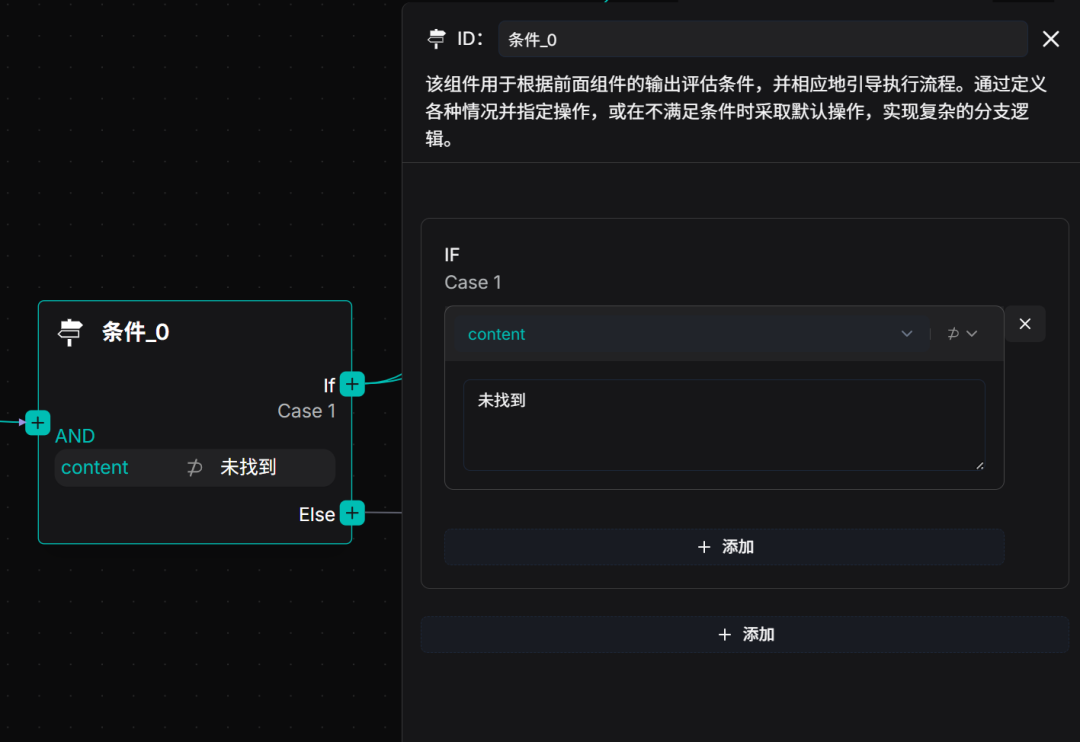Viewport: 1080px width, 742px height.
Task: Open the operator dropdown next to the not-equal symbol
Action: point(970,333)
